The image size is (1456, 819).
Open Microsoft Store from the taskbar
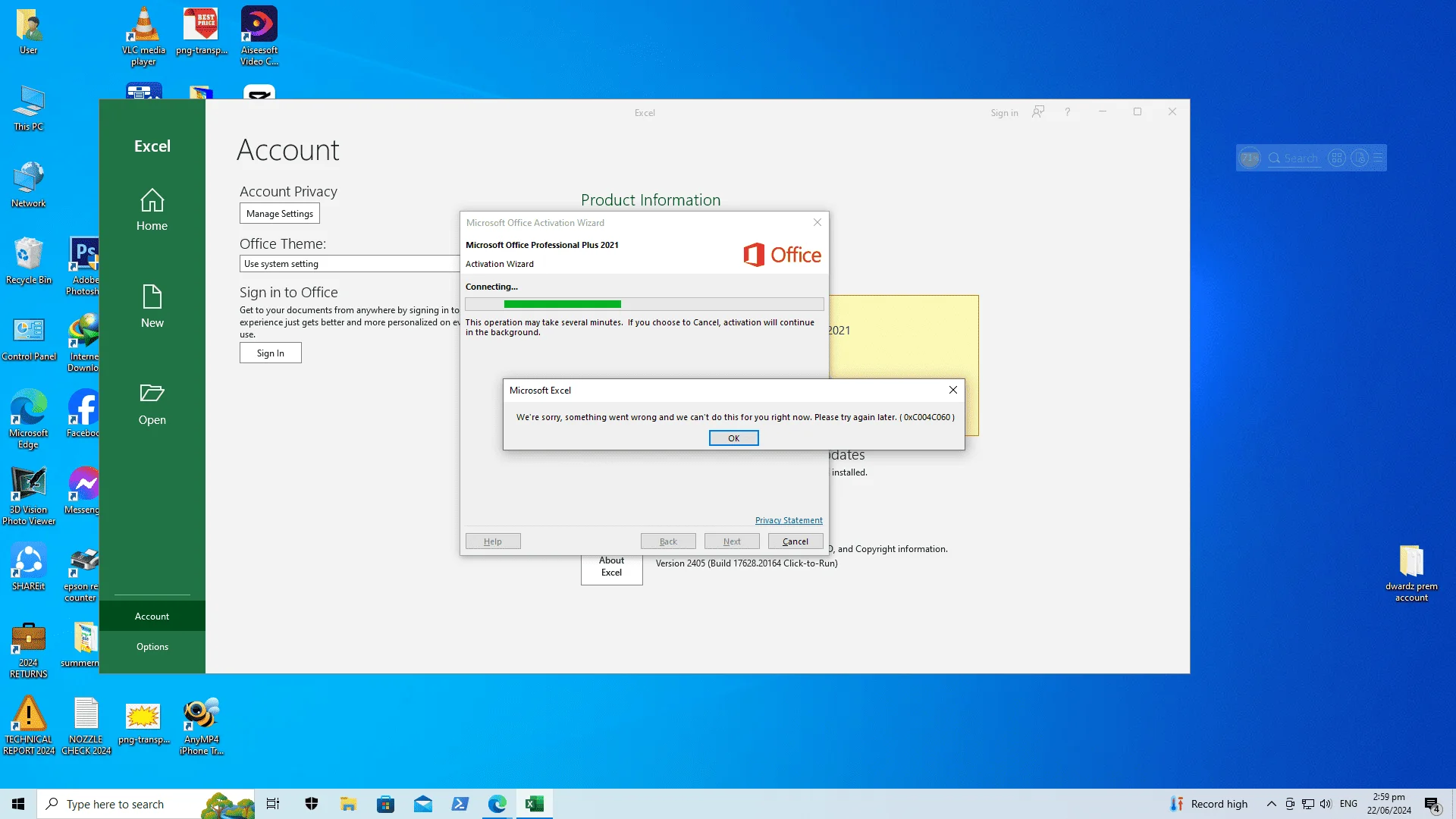[385, 804]
